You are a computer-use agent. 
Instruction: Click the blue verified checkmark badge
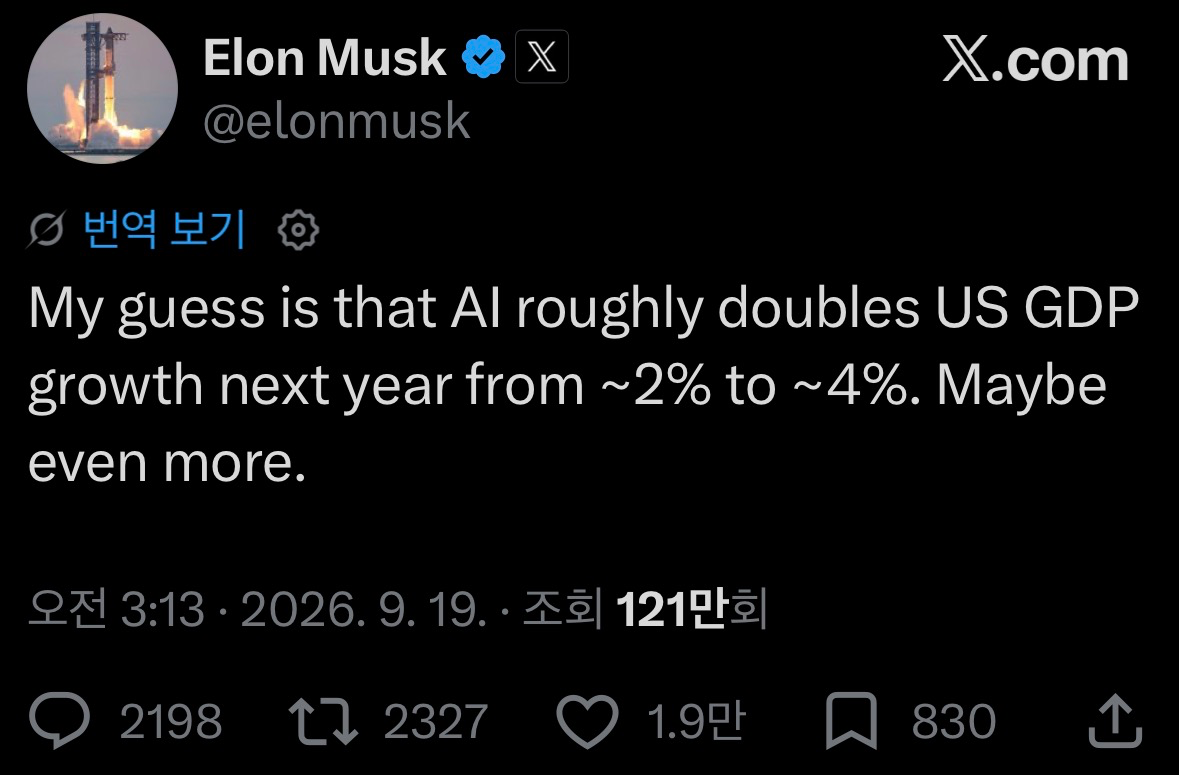click(x=483, y=57)
